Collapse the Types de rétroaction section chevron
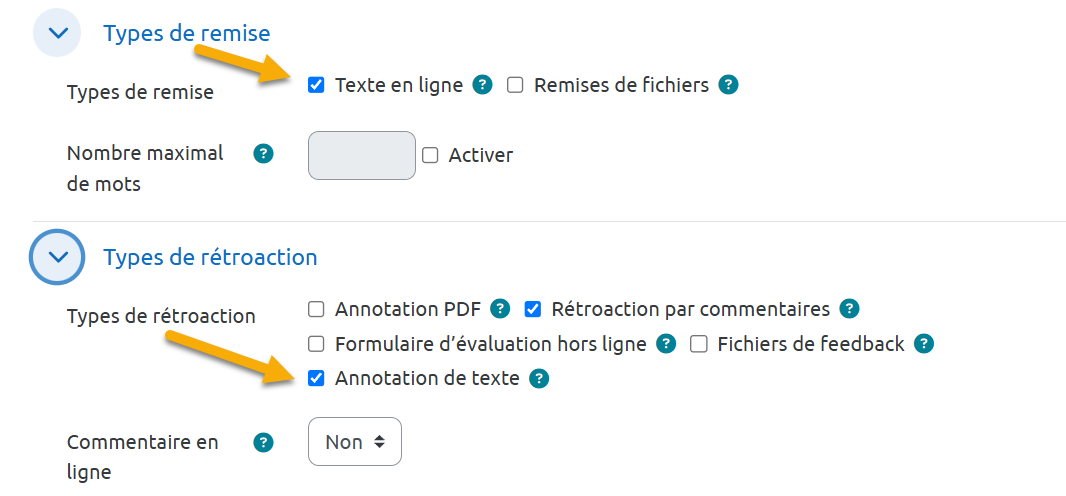 pos(57,257)
